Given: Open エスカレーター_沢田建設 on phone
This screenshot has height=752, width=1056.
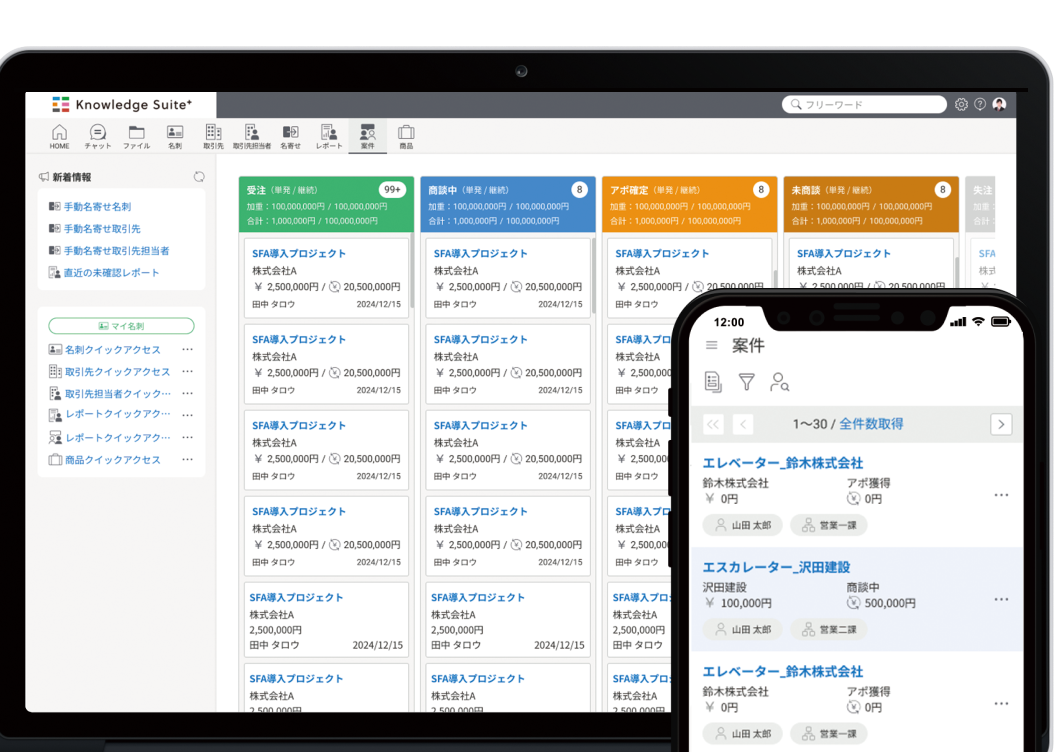Looking at the screenshot, I should point(776,567).
